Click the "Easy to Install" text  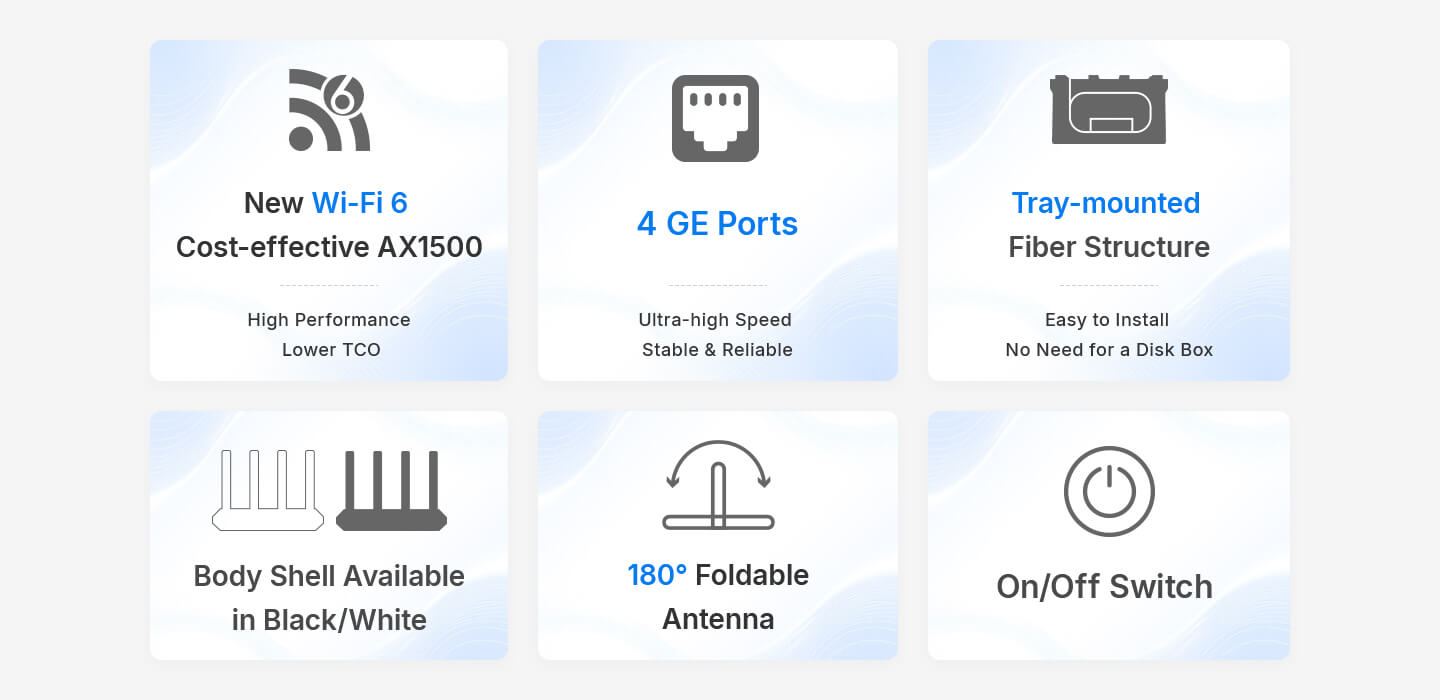(1106, 320)
